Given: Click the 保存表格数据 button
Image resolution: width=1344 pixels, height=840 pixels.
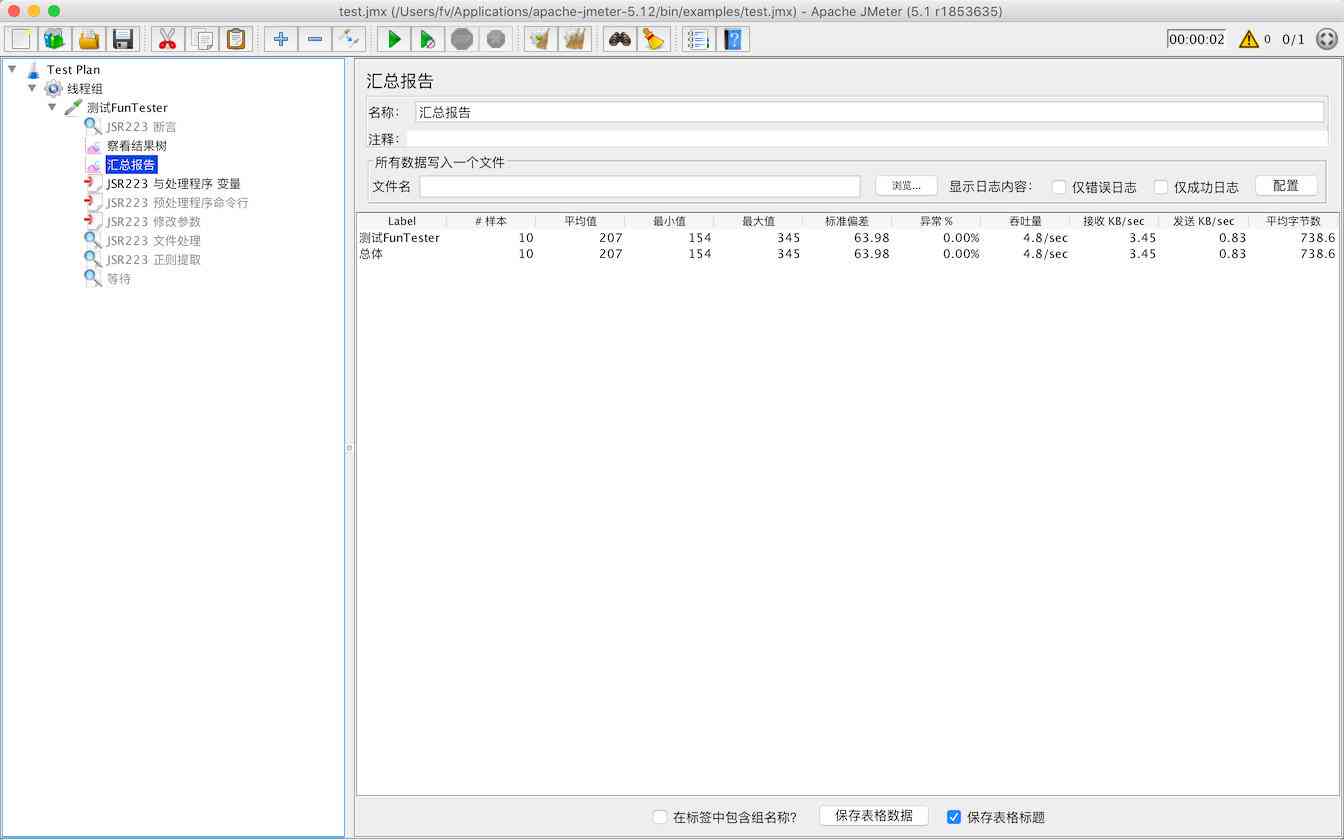Looking at the screenshot, I should coord(874,816).
